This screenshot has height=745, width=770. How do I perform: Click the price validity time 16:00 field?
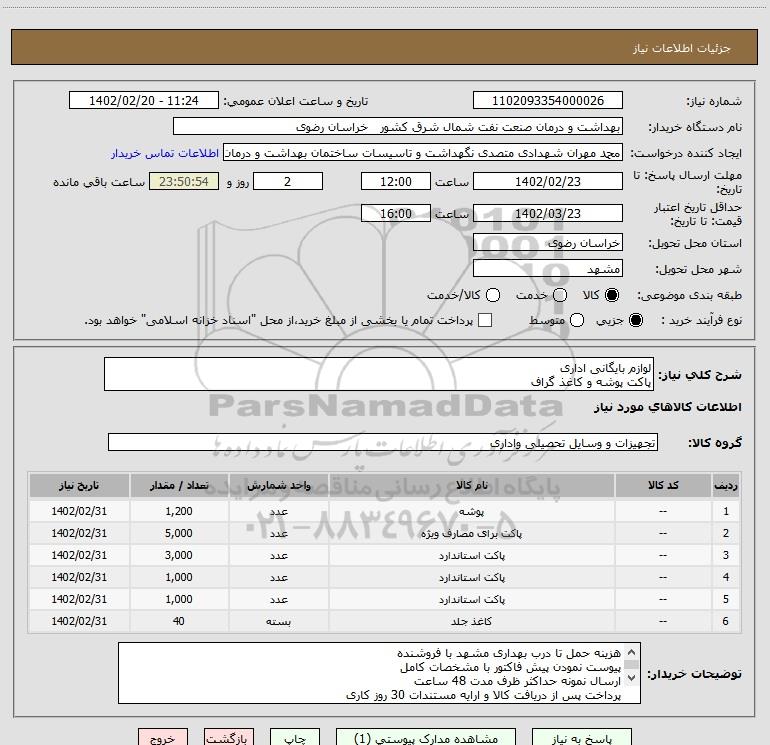(396, 213)
